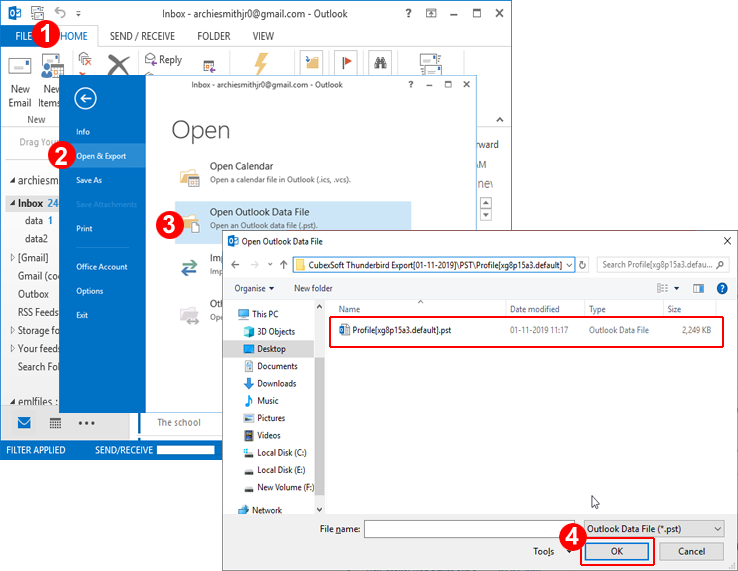Open the Outlook Data File (*.pst) type dropdown
The height and width of the screenshot is (571, 738).
tap(654, 529)
